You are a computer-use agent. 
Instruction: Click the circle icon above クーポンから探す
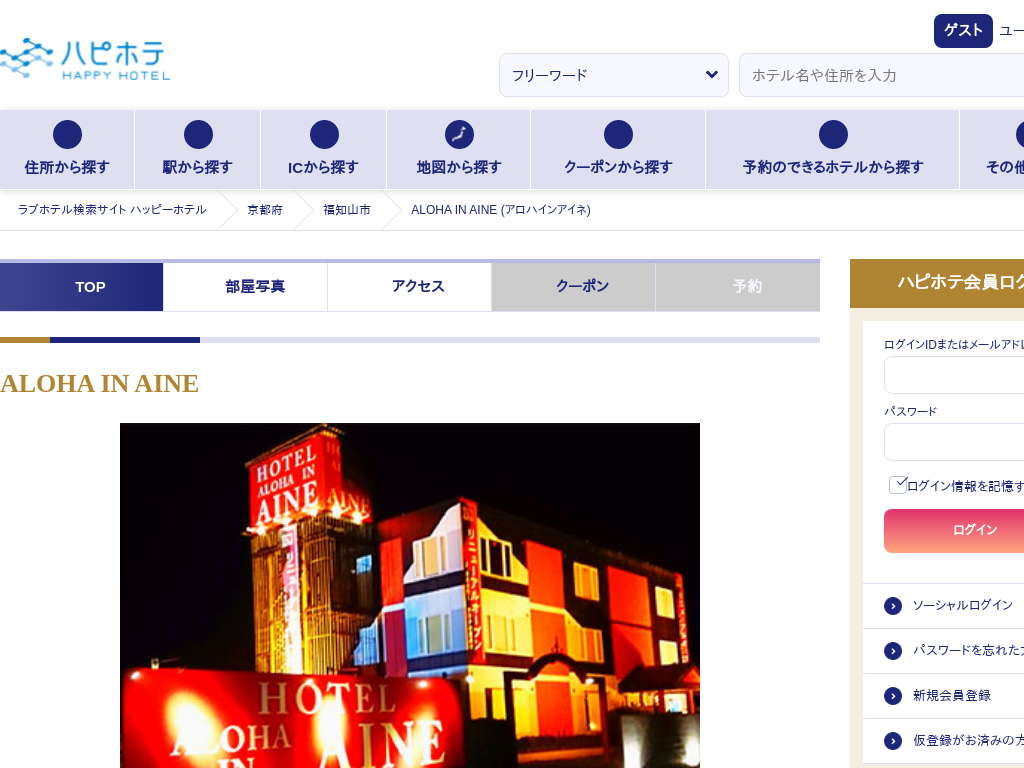click(x=618, y=135)
